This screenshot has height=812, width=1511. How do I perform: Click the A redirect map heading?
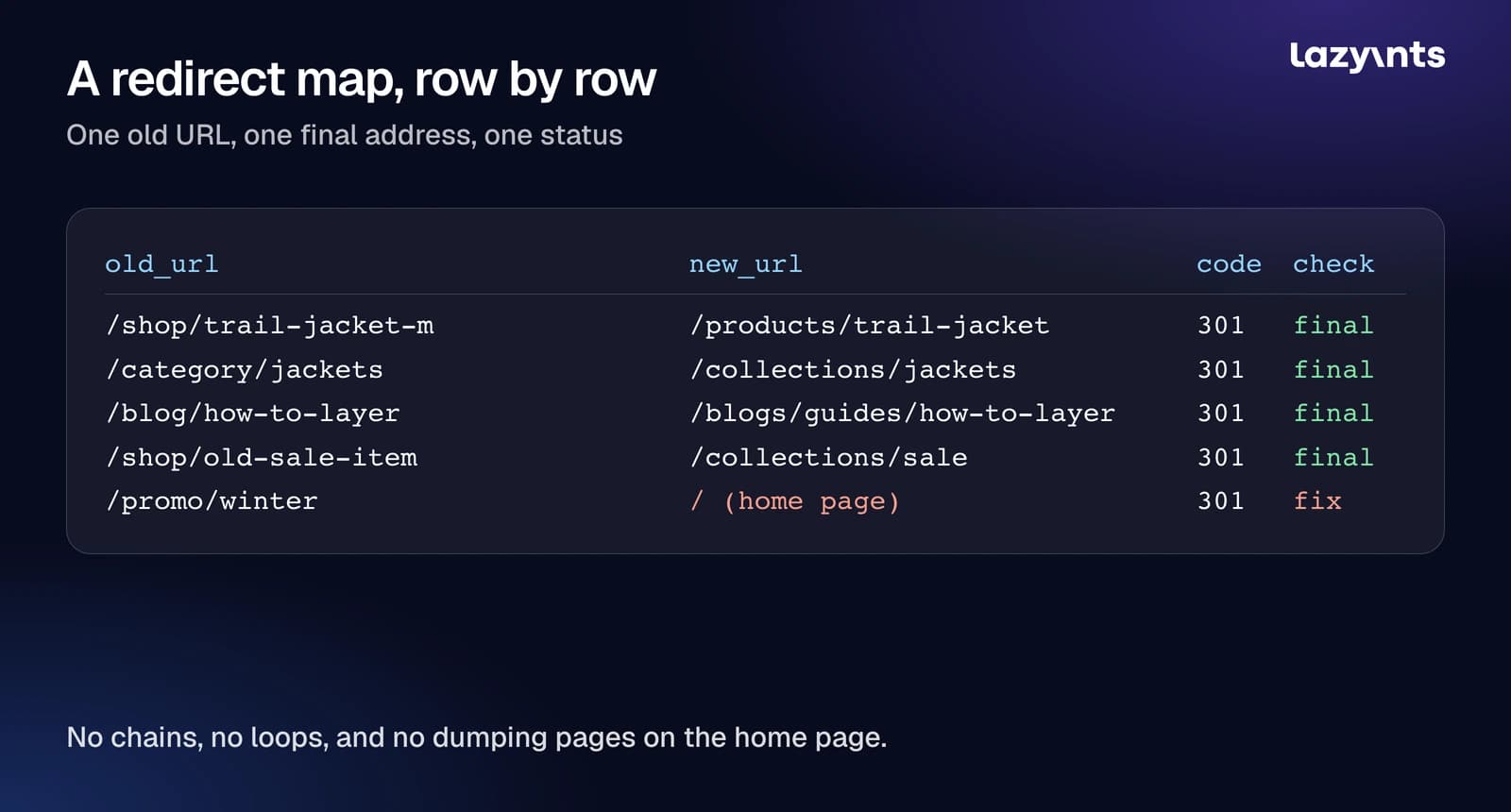362,79
